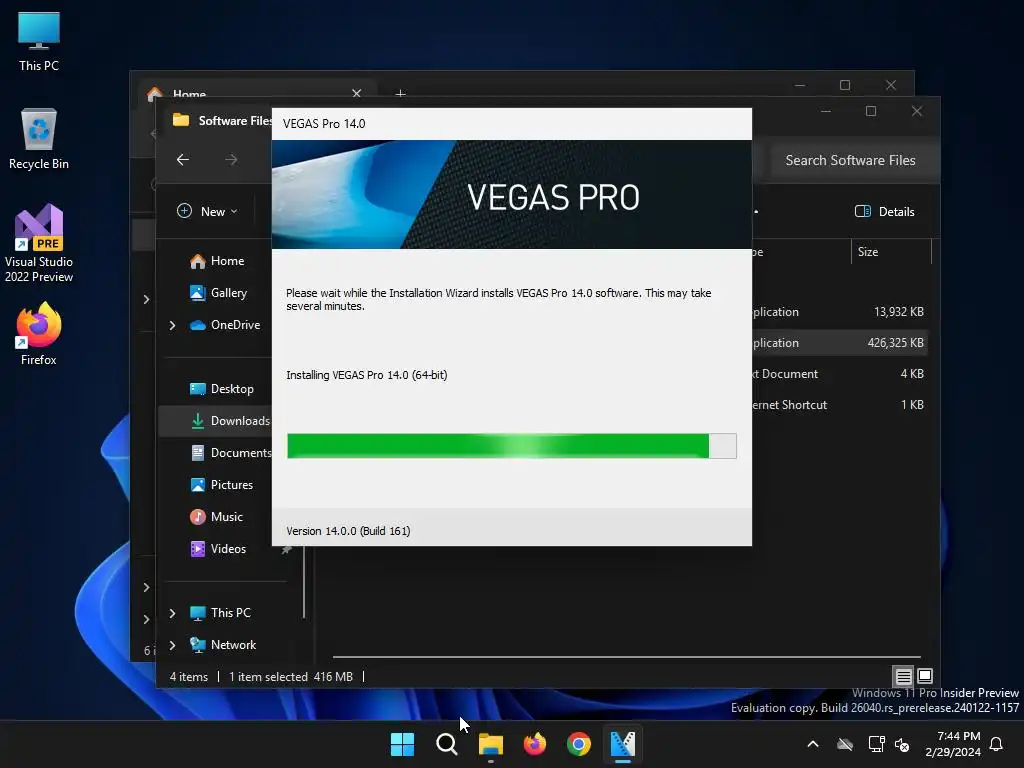
Task: Launch Firefox from the desktop shortcut
Action: tap(39, 334)
